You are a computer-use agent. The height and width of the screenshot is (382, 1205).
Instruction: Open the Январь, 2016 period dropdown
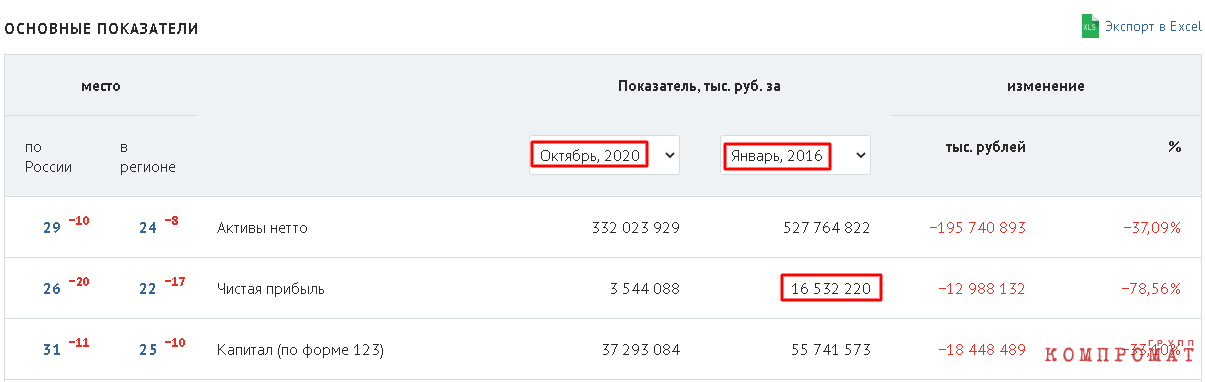pos(795,156)
